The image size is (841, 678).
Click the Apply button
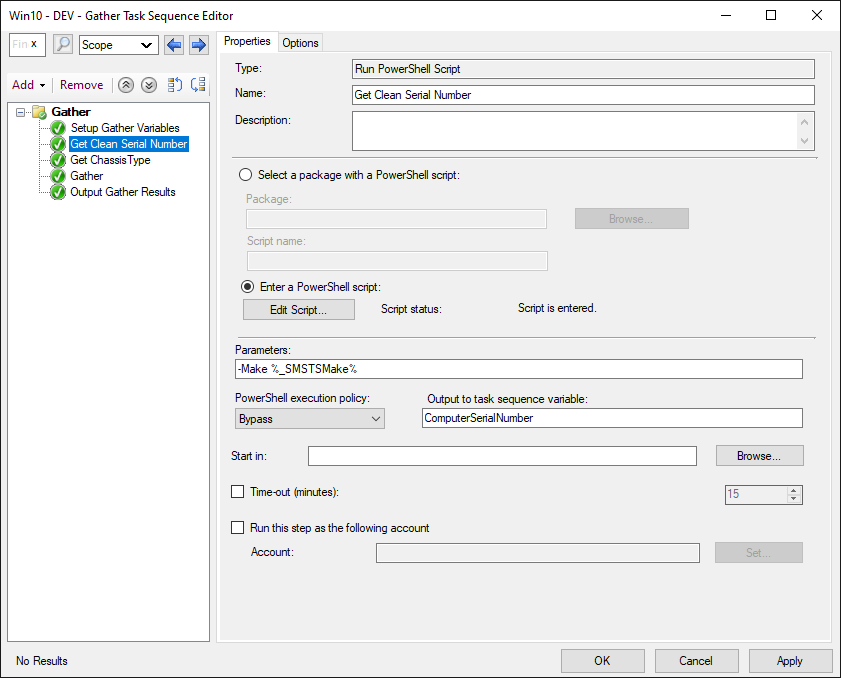[x=790, y=661]
